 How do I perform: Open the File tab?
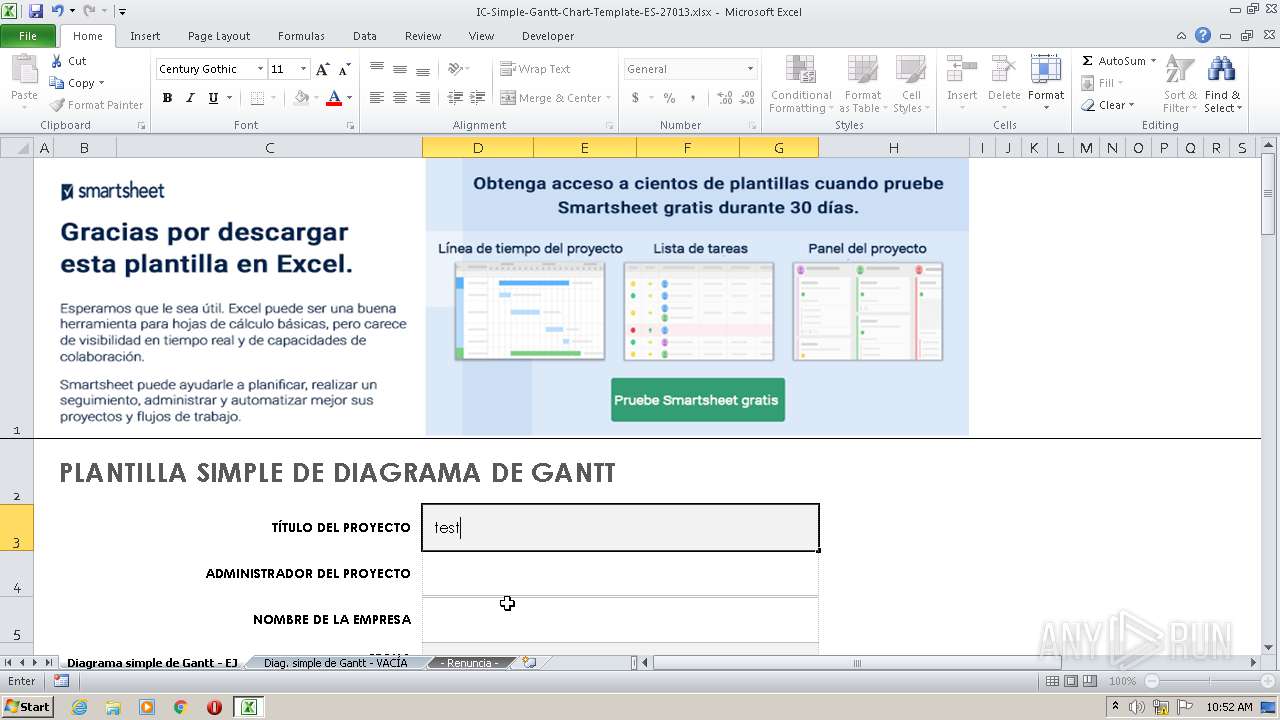point(28,36)
